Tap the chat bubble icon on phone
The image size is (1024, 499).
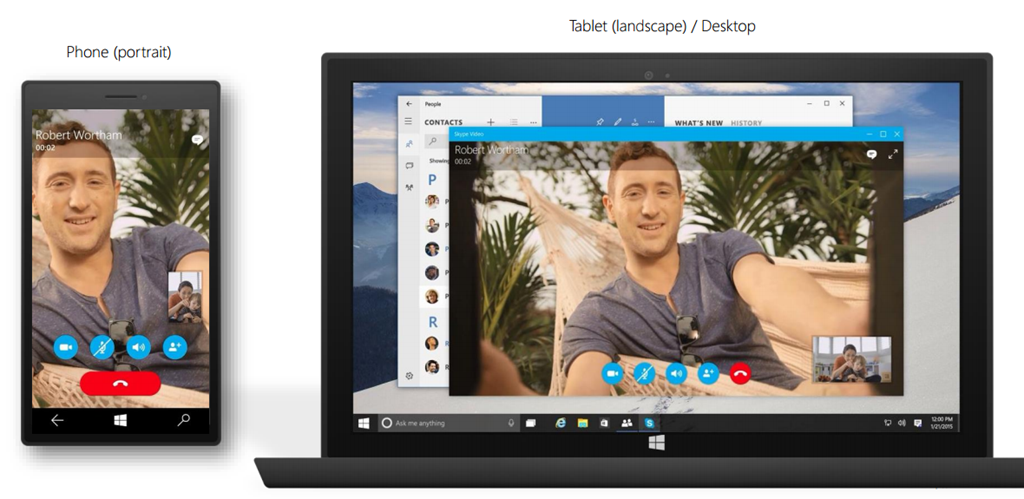[x=198, y=141]
